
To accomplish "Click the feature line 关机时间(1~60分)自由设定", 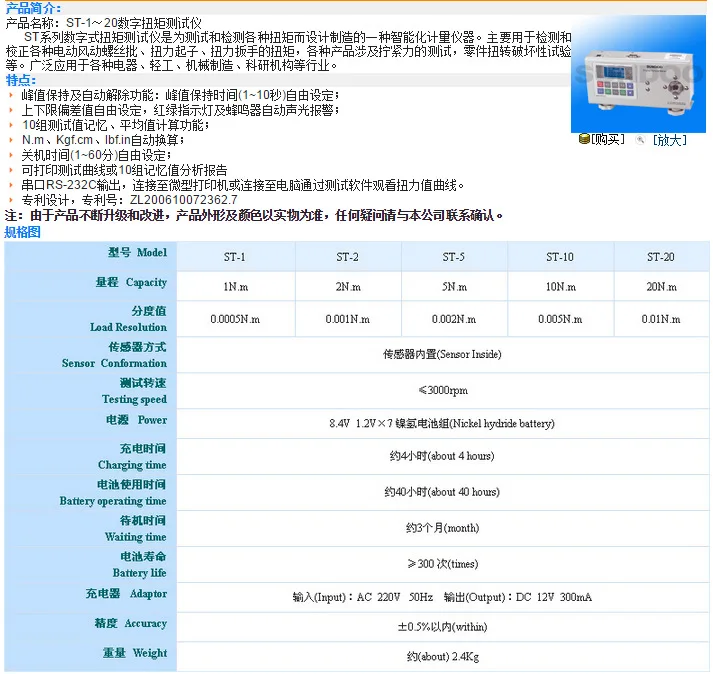I will point(96,155).
